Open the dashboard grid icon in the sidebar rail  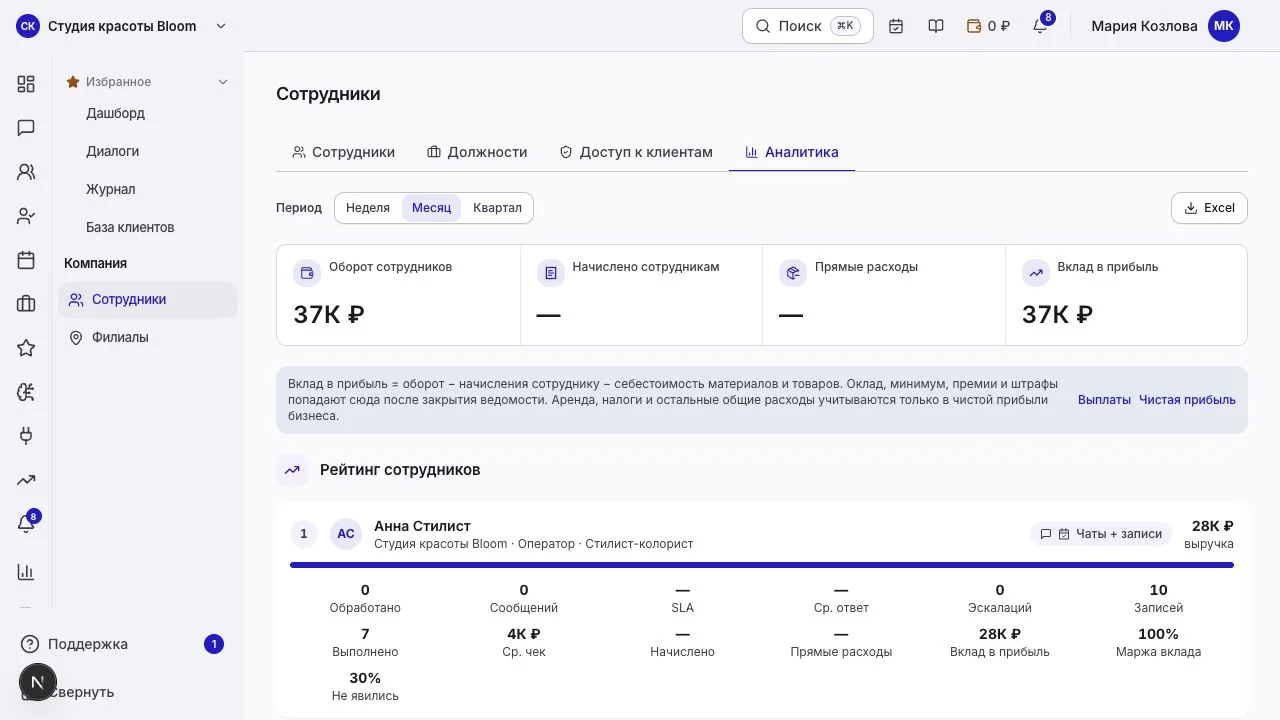26,84
